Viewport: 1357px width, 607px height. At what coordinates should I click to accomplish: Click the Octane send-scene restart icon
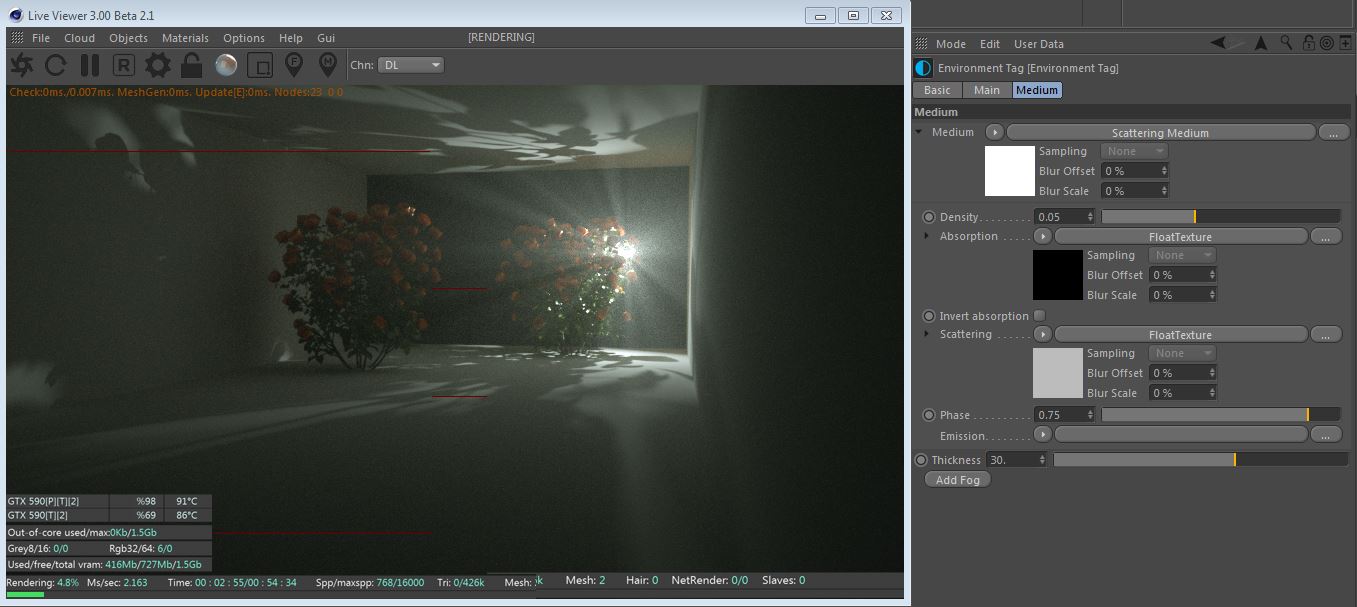pos(22,65)
